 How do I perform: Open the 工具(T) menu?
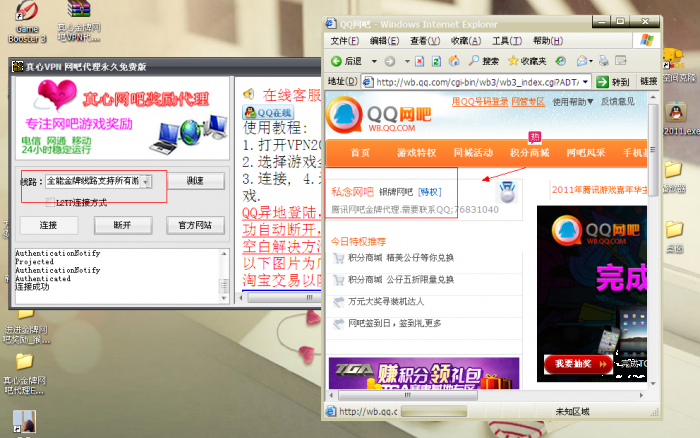coord(507,41)
